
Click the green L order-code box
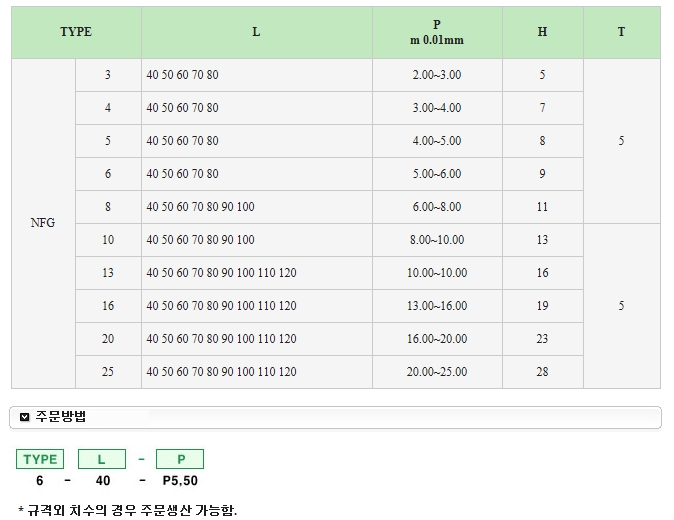click(x=103, y=459)
